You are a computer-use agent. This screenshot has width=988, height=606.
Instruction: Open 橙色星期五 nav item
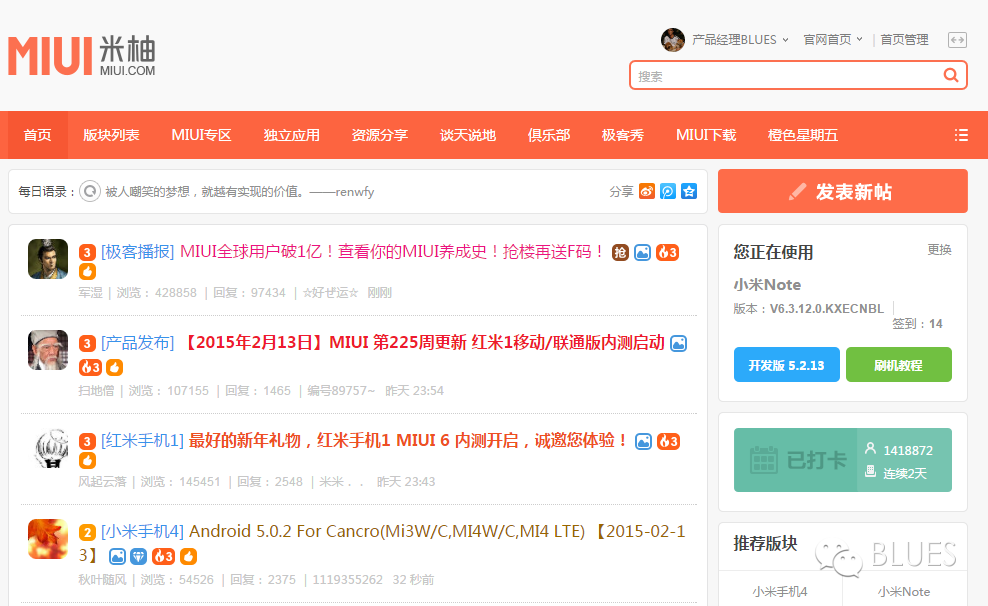[x=803, y=135]
